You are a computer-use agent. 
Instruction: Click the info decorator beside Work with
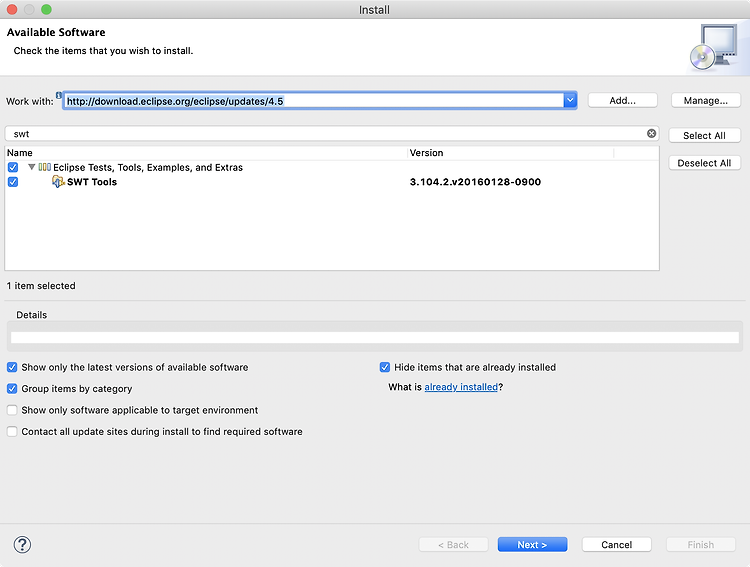pyautogui.click(x=58, y=94)
